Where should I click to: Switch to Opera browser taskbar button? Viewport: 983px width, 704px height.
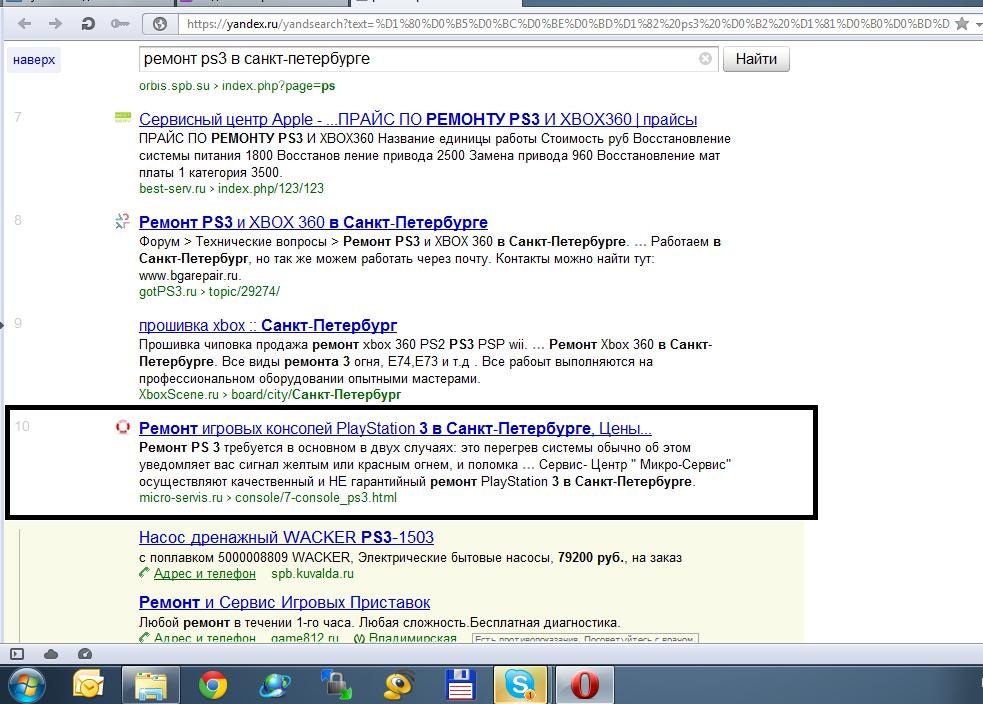[584, 685]
